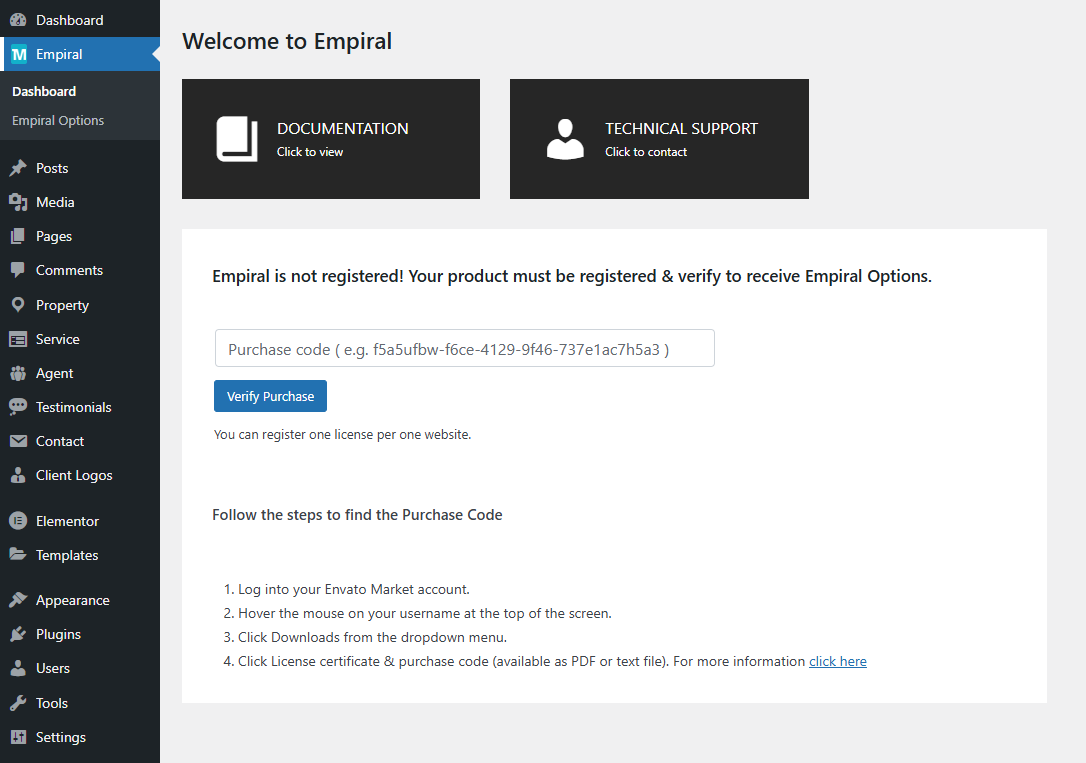Screen dimensions: 1086x763
Task: Open the Testimonials menu
Action: [80, 407]
